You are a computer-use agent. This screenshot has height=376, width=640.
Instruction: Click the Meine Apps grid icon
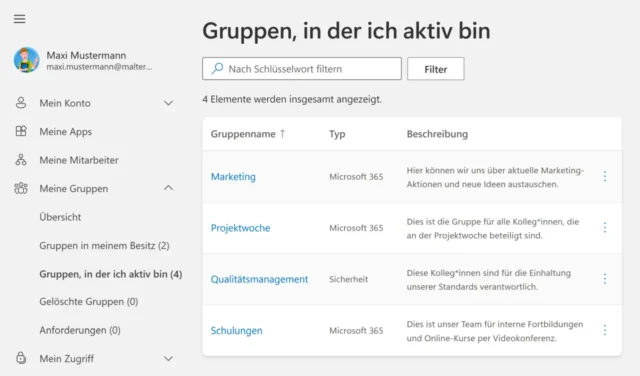[x=21, y=131]
